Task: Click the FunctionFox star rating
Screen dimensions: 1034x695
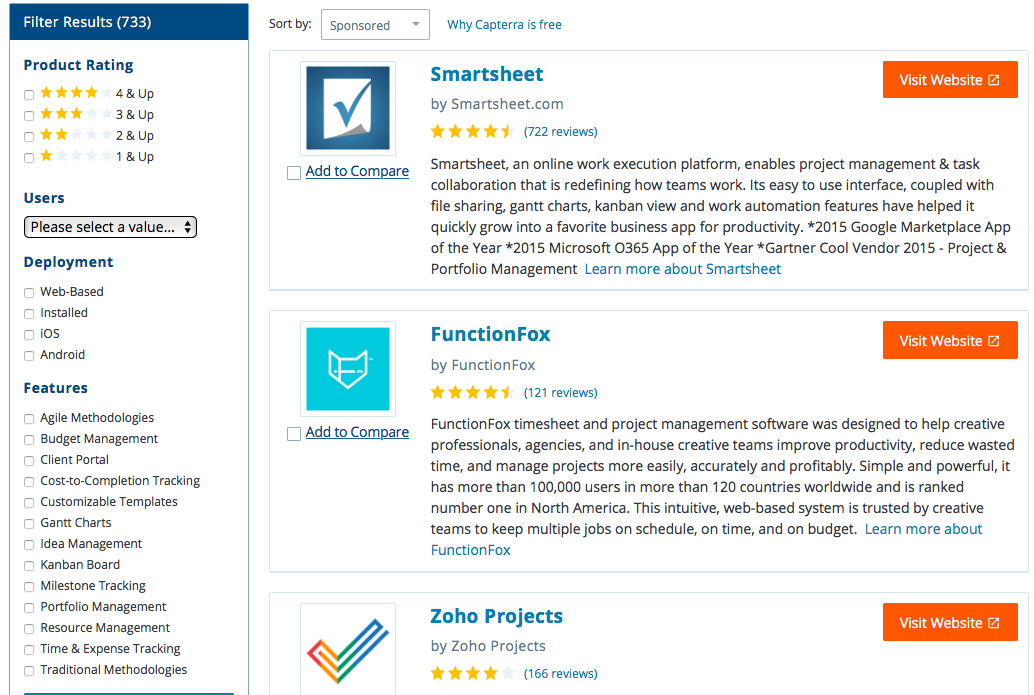Action: 472,392
